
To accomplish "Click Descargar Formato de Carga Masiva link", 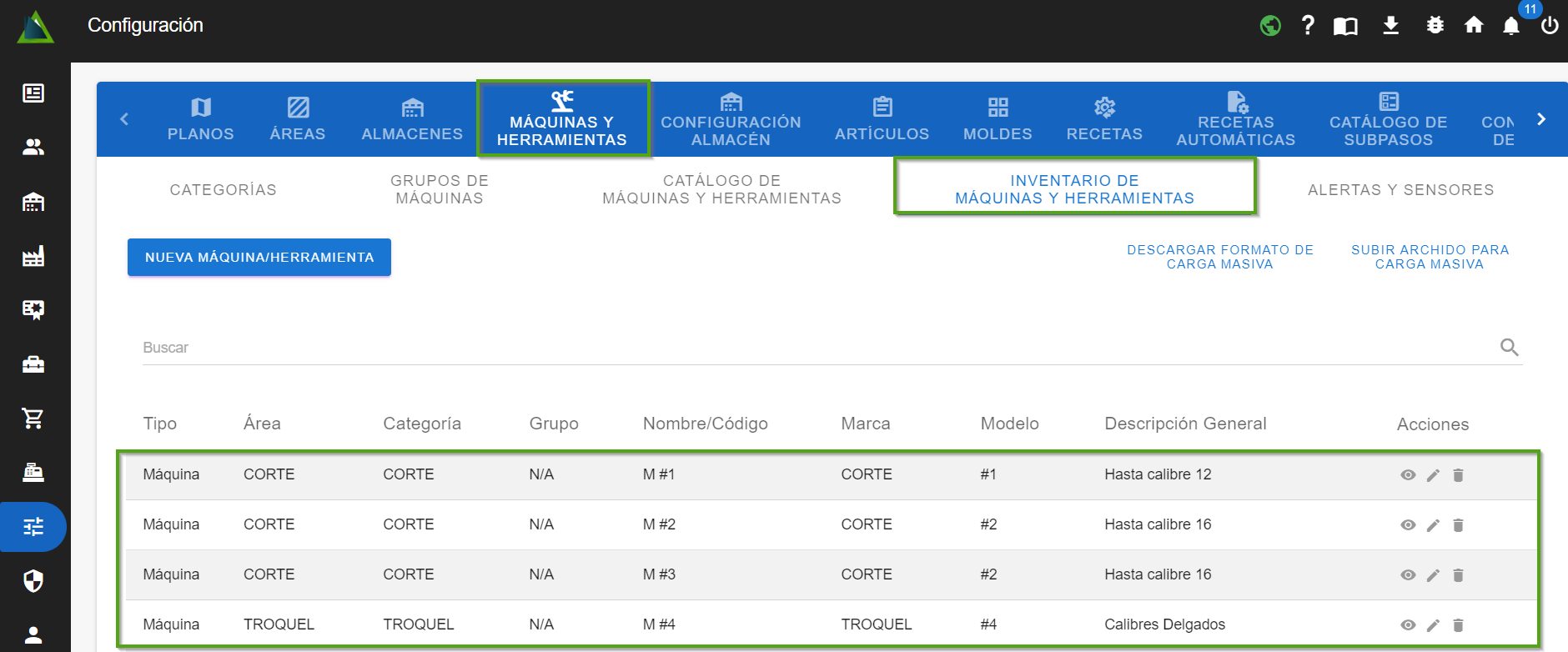I will [1219, 257].
